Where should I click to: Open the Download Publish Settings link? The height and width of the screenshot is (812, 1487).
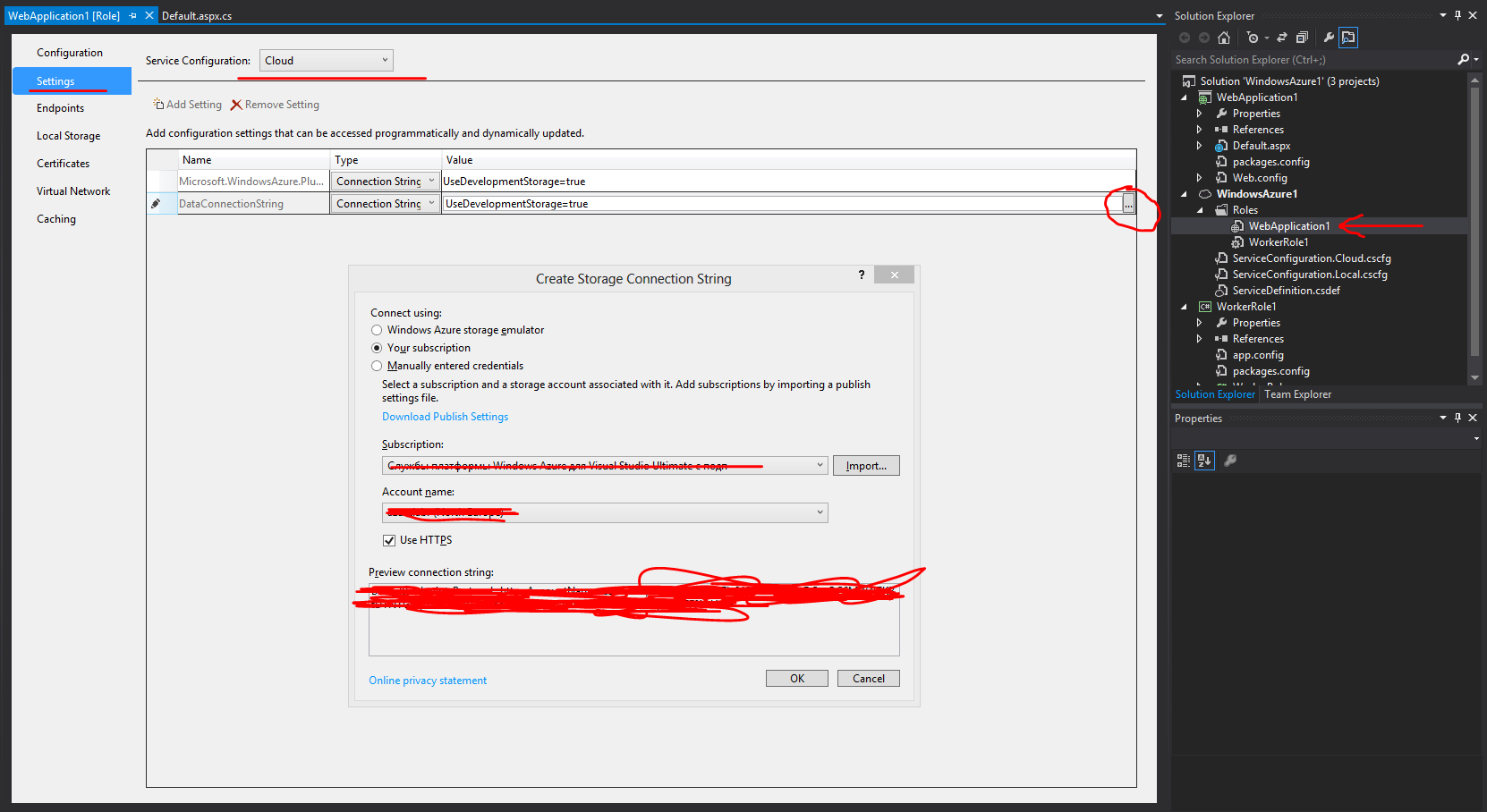tap(445, 417)
